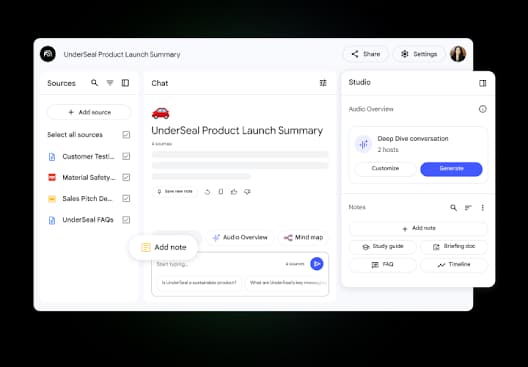Uncheck Material Safety source checkbox
The height and width of the screenshot is (367, 528).
(126, 177)
